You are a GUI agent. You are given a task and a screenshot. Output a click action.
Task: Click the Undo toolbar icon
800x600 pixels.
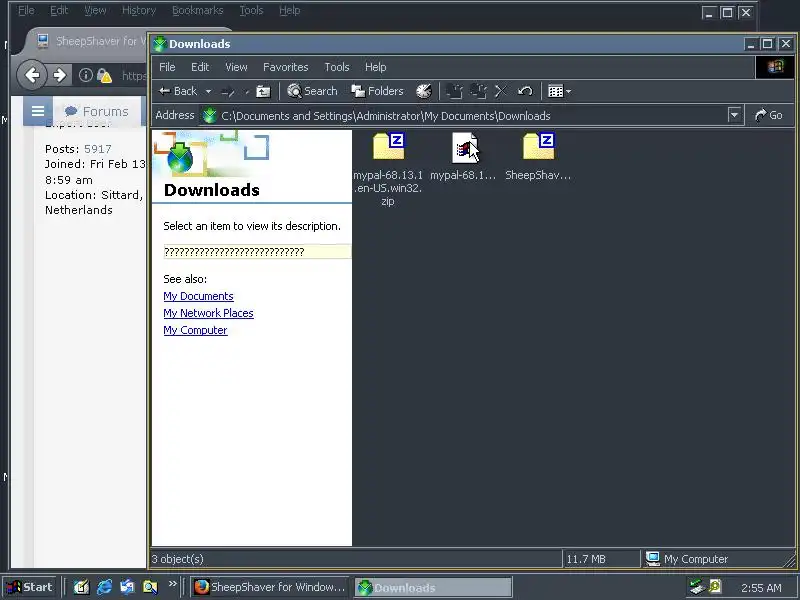(525, 92)
